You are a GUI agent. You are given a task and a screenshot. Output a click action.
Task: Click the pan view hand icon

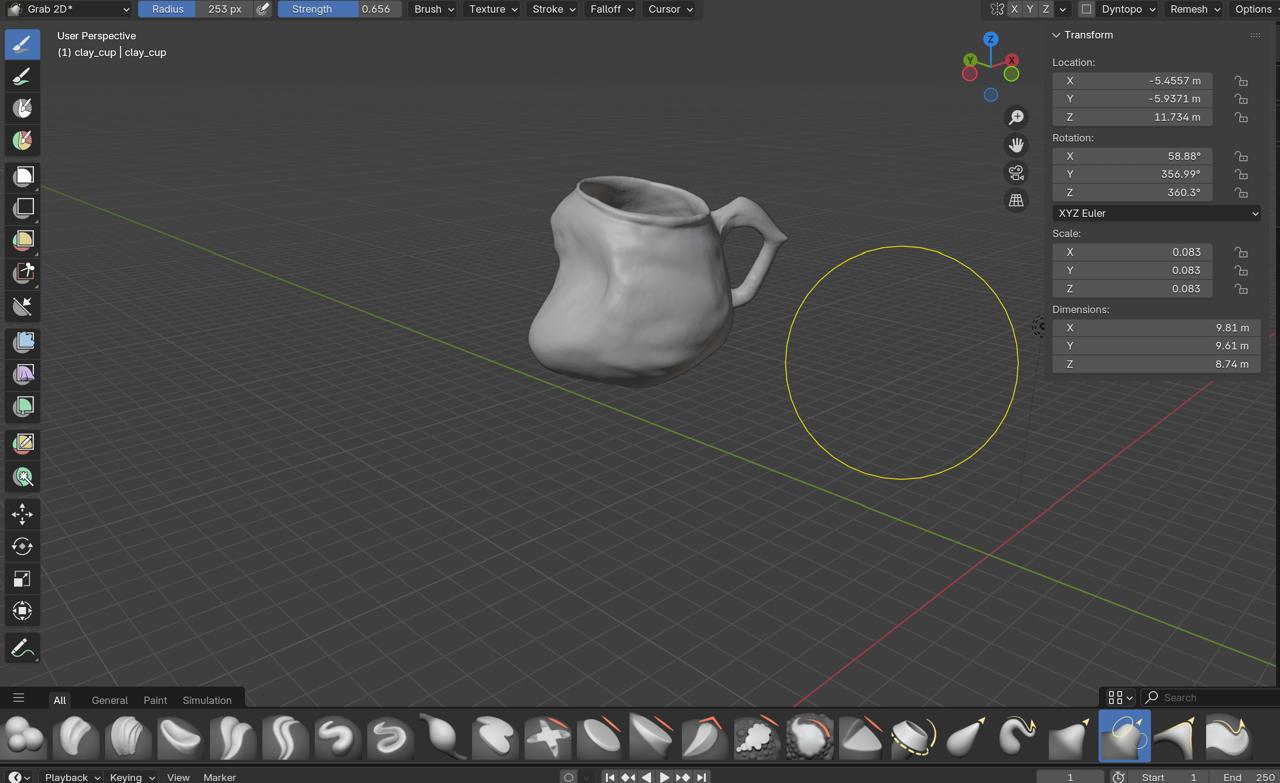click(1016, 145)
